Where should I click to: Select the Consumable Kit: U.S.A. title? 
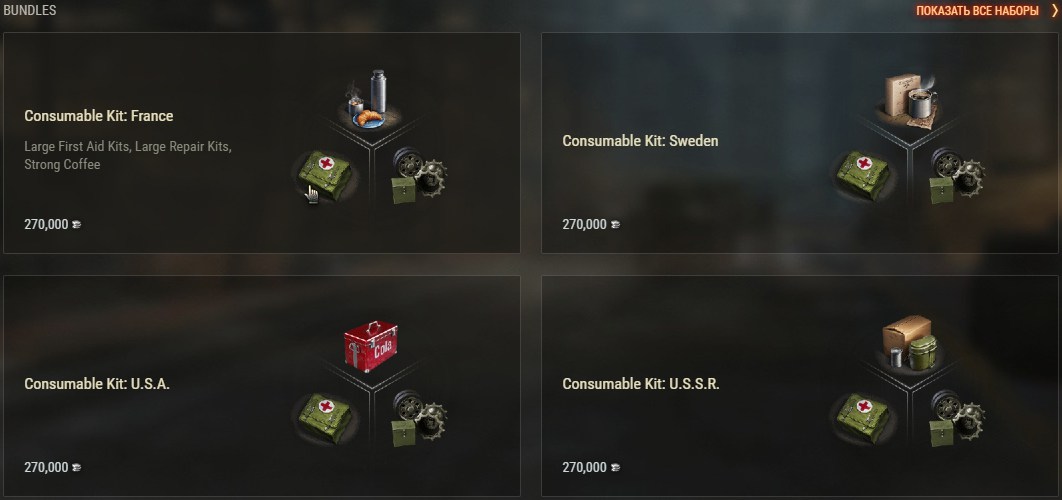point(97,383)
